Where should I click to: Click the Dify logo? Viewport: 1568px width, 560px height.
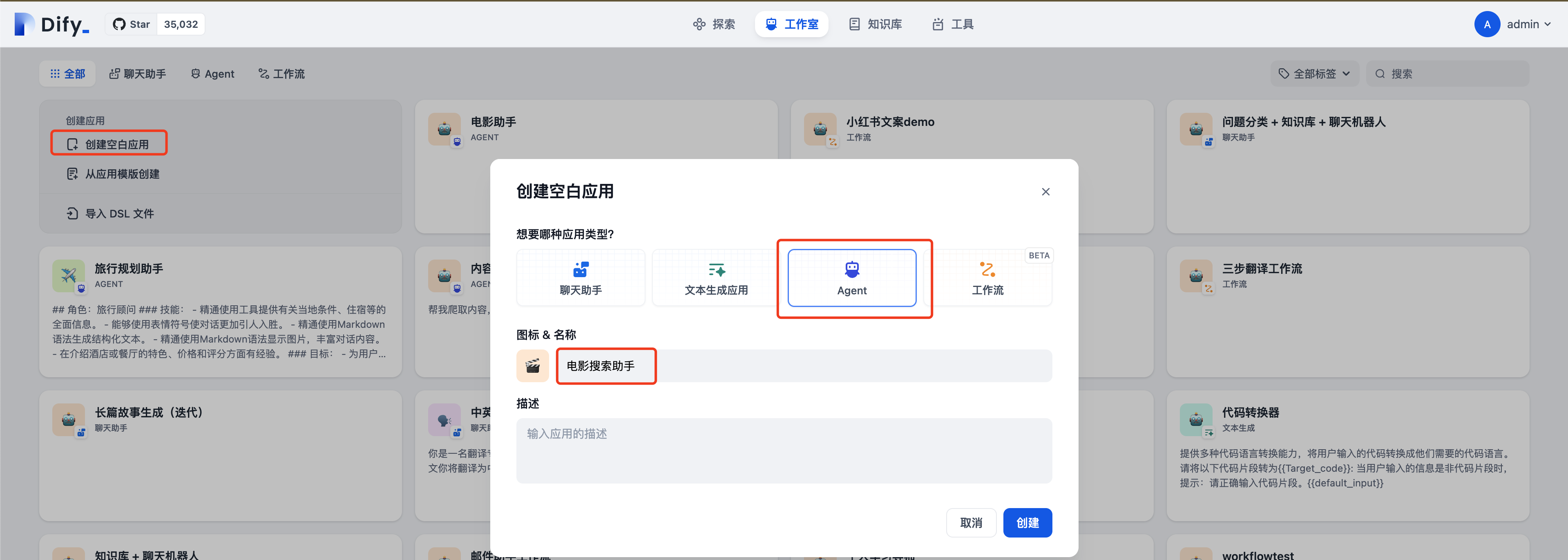click(52, 25)
